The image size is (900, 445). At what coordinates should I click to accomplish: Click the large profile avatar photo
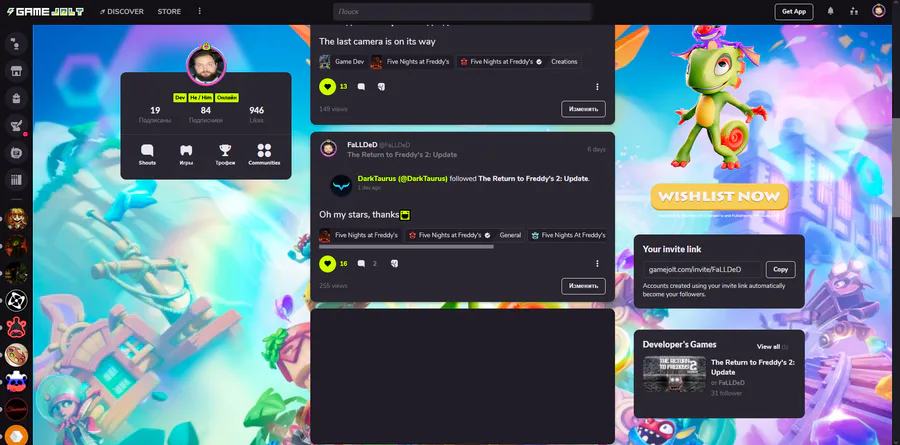coord(206,66)
